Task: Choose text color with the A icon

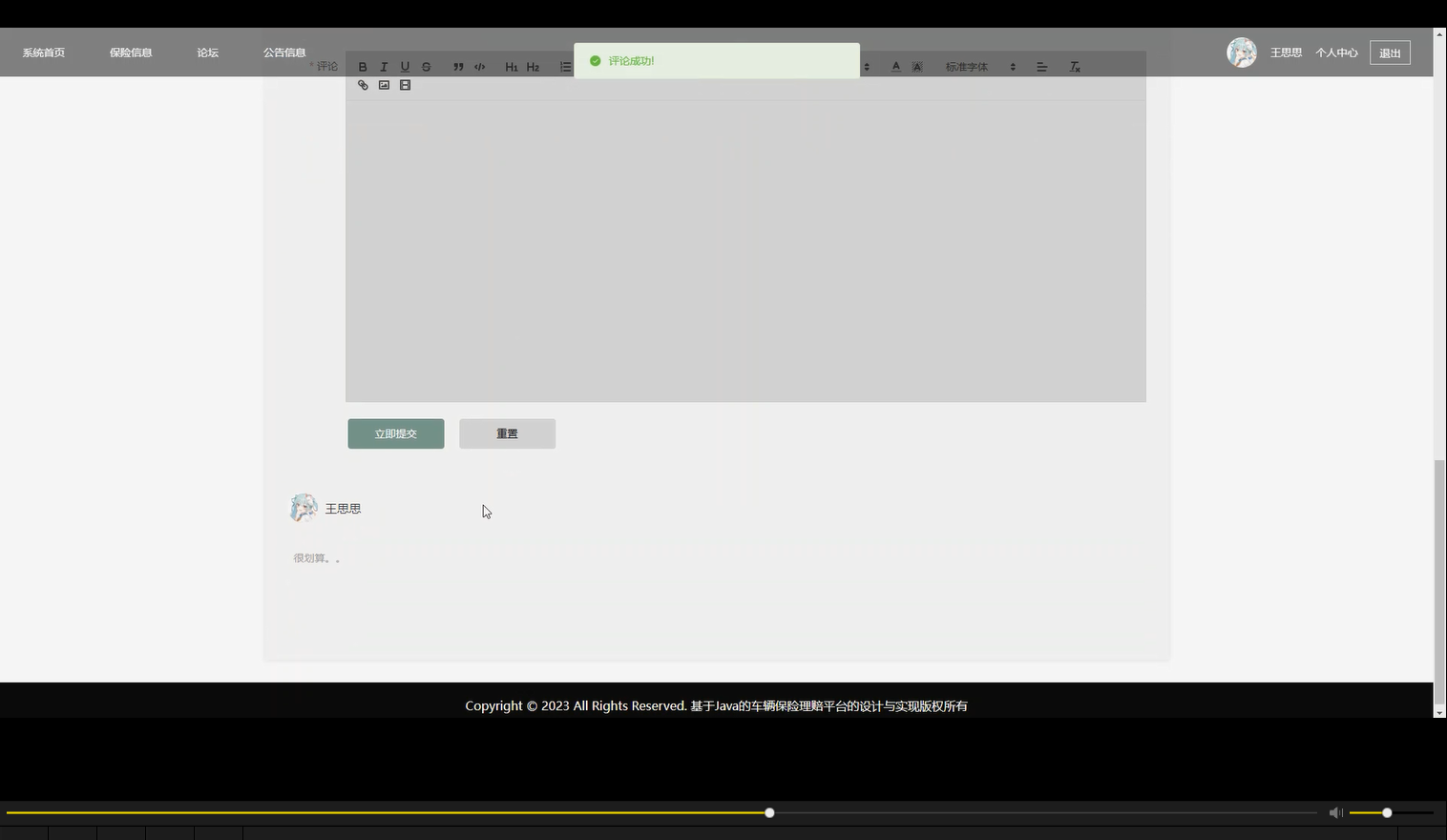Action: 895,67
